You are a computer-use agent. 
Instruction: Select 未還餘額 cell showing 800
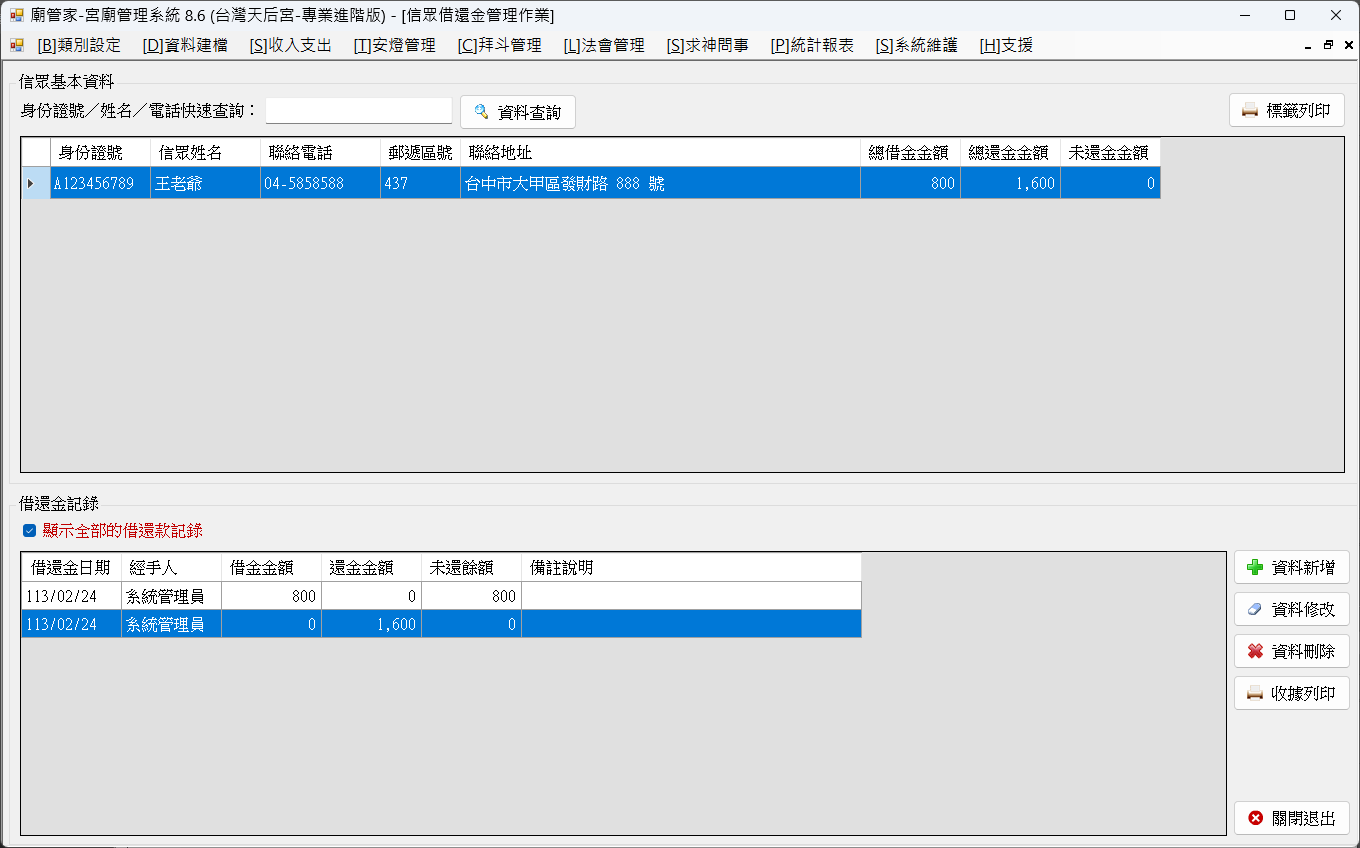pos(471,596)
